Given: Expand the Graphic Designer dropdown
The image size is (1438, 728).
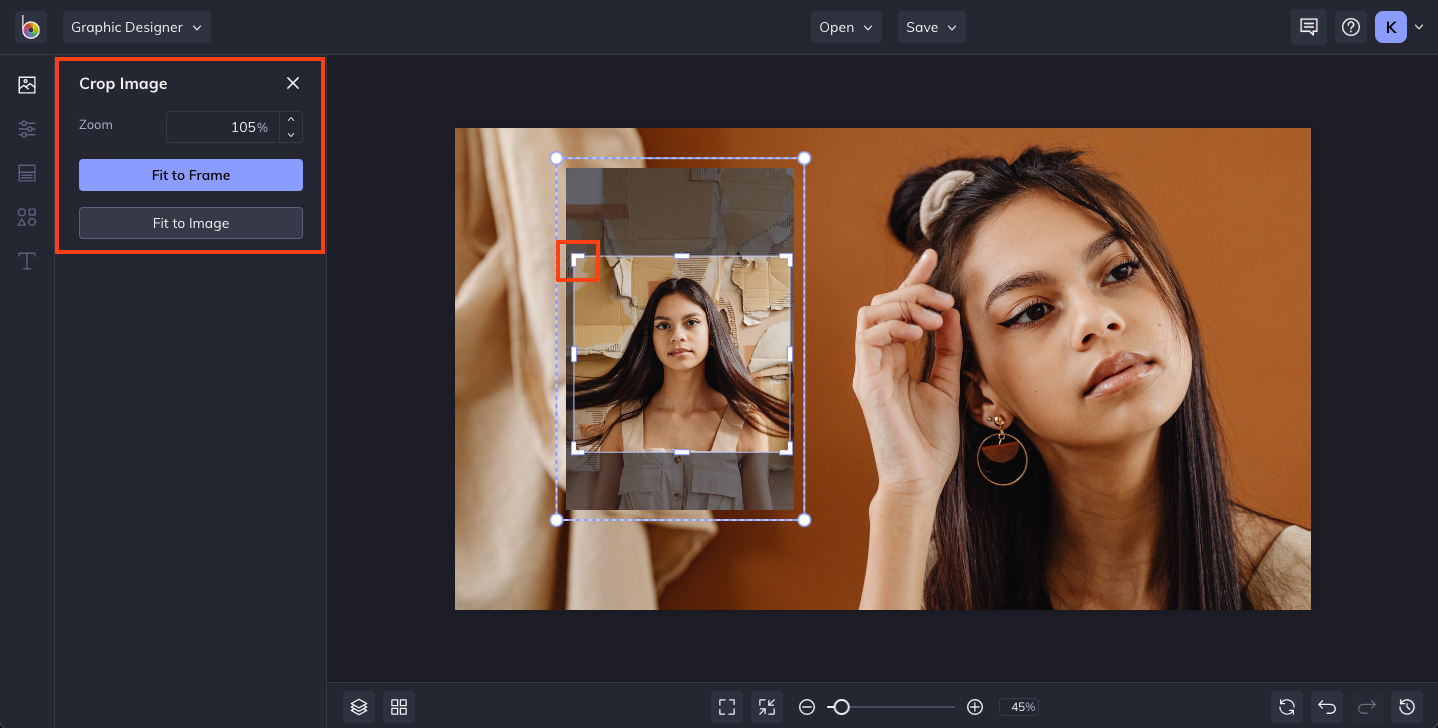Looking at the screenshot, I should tap(136, 27).
